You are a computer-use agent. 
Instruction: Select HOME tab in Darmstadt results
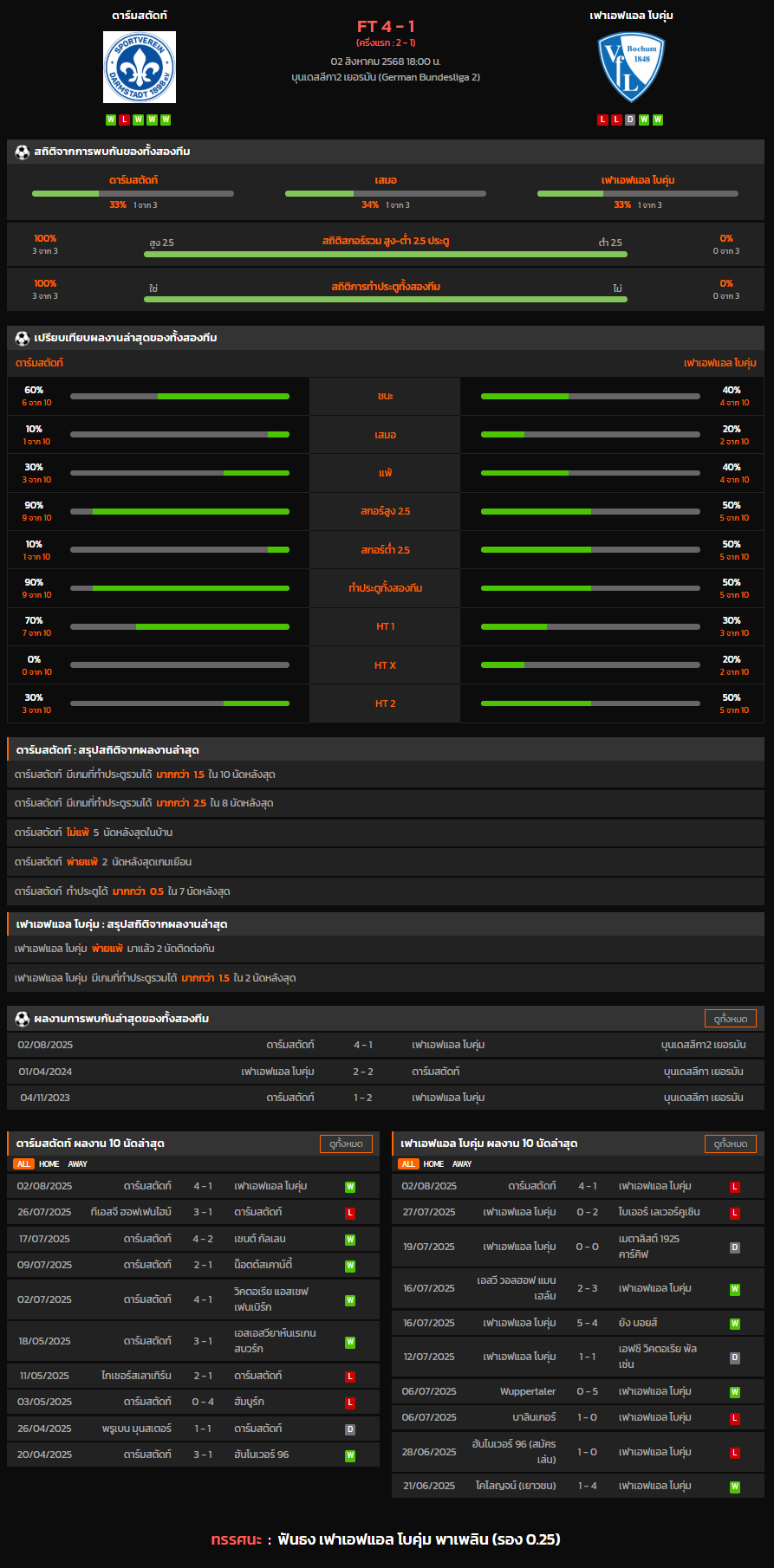49,1164
